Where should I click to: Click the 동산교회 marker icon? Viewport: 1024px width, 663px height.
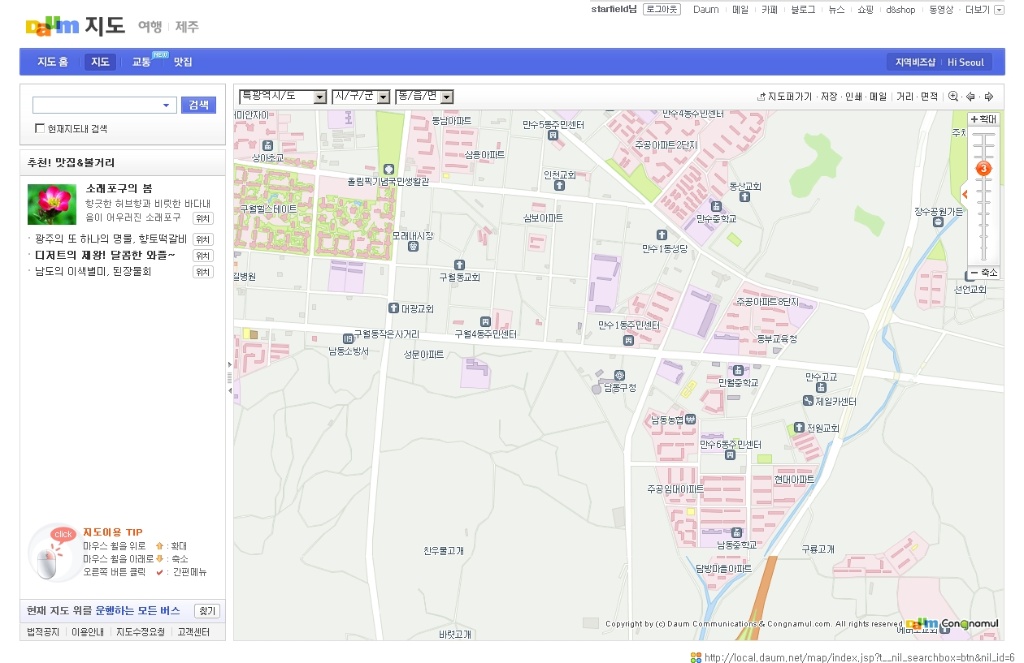click(x=744, y=197)
